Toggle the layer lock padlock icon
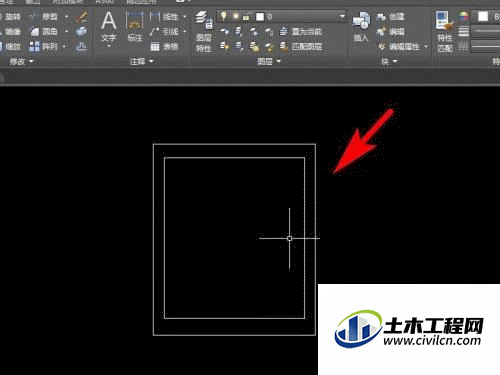Viewport: 500px width, 375px height. (247, 16)
